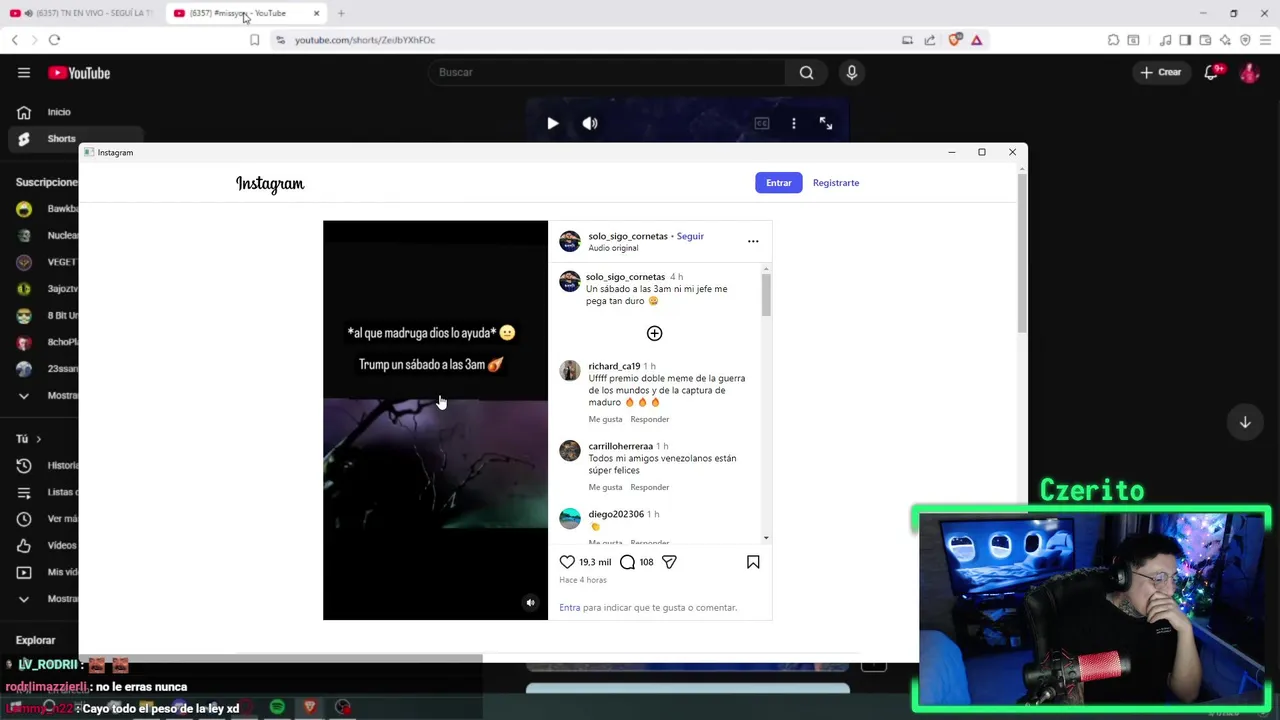Open the Crear create button

(x=1161, y=72)
